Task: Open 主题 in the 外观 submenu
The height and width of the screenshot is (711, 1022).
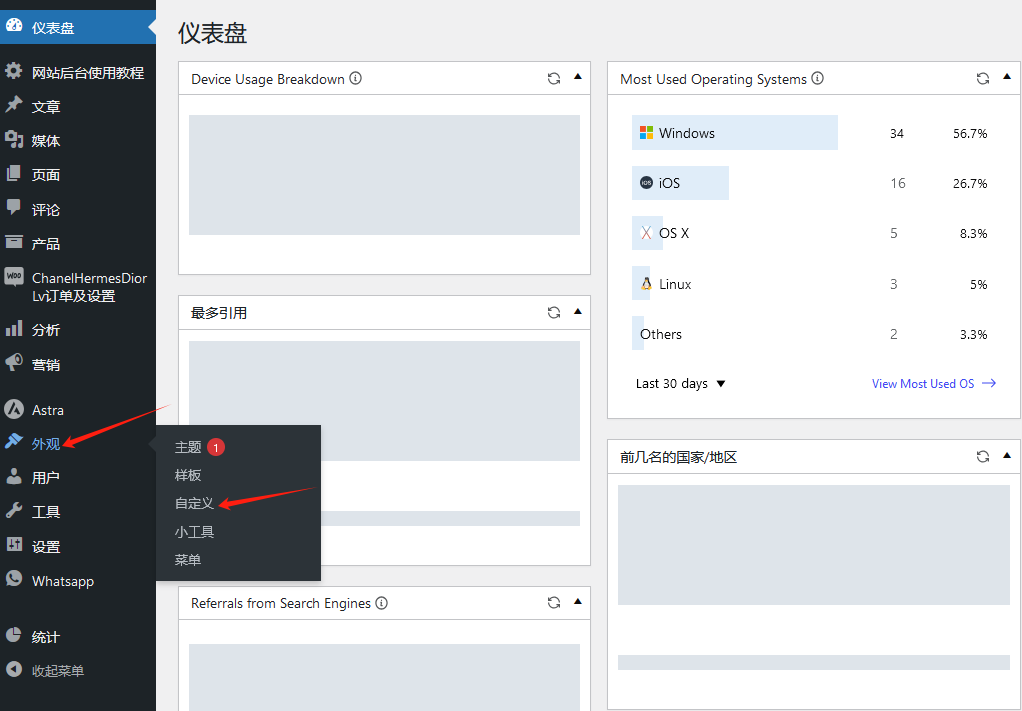Action: [x=188, y=447]
